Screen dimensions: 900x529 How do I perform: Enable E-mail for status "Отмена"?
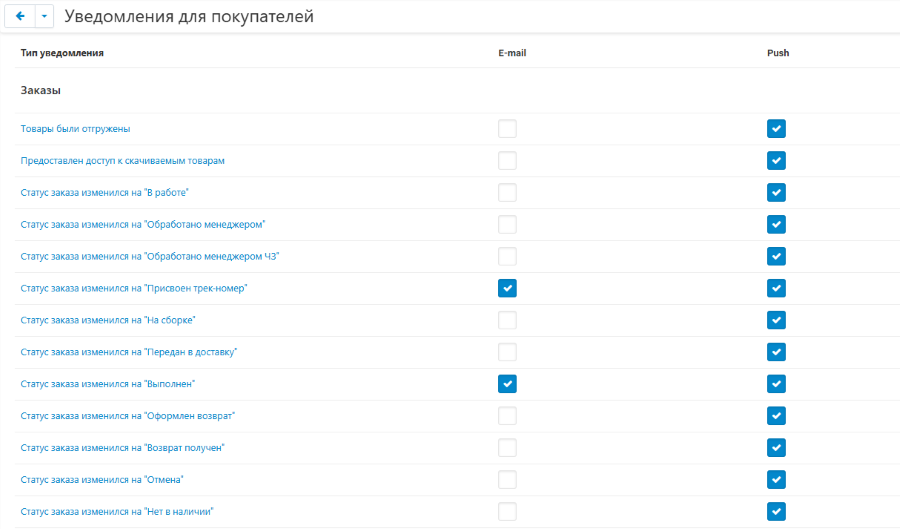point(507,480)
